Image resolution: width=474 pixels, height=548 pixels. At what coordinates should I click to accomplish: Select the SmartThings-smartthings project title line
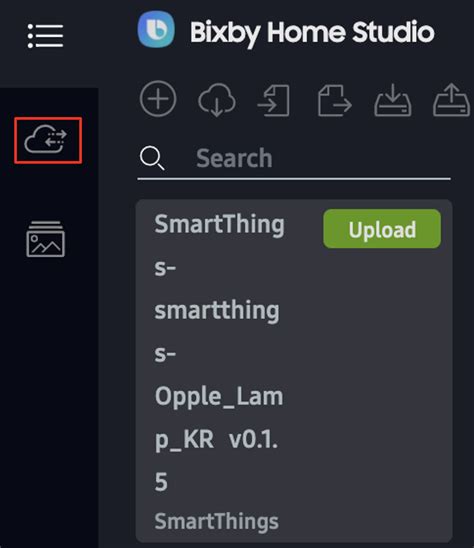tap(219, 288)
